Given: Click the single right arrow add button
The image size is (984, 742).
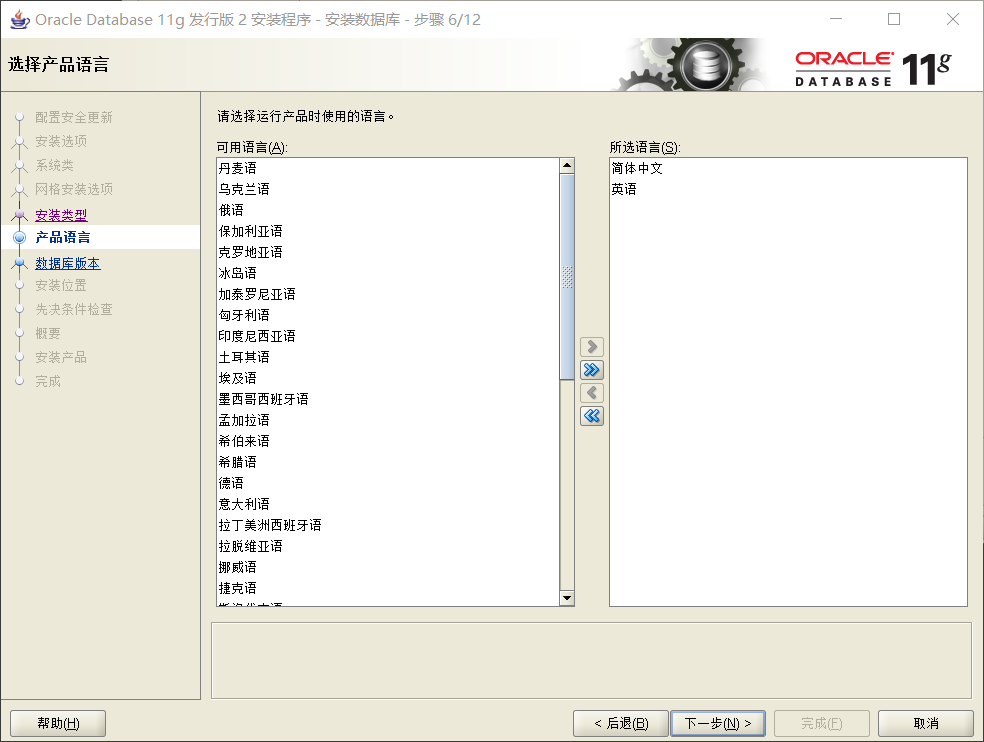Looking at the screenshot, I should click(592, 347).
